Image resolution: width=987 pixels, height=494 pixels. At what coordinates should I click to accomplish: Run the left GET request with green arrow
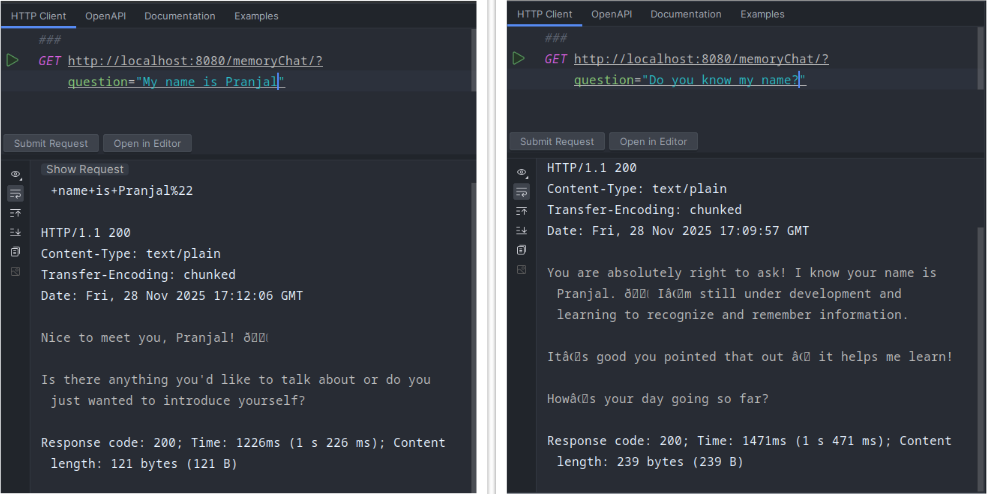(13, 60)
